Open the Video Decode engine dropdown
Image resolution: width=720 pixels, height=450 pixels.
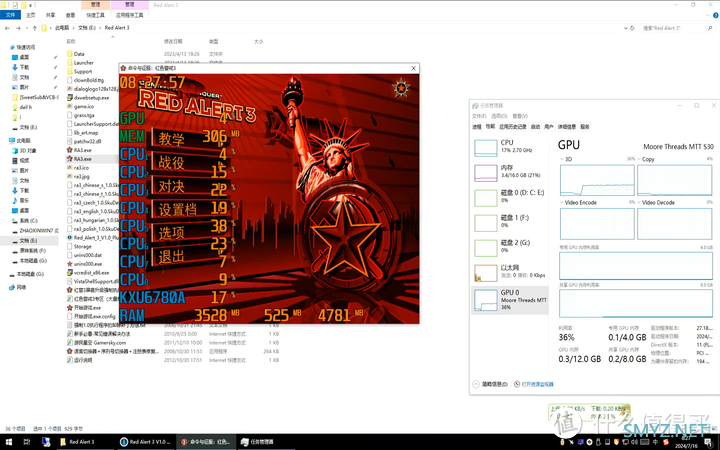tap(639, 202)
